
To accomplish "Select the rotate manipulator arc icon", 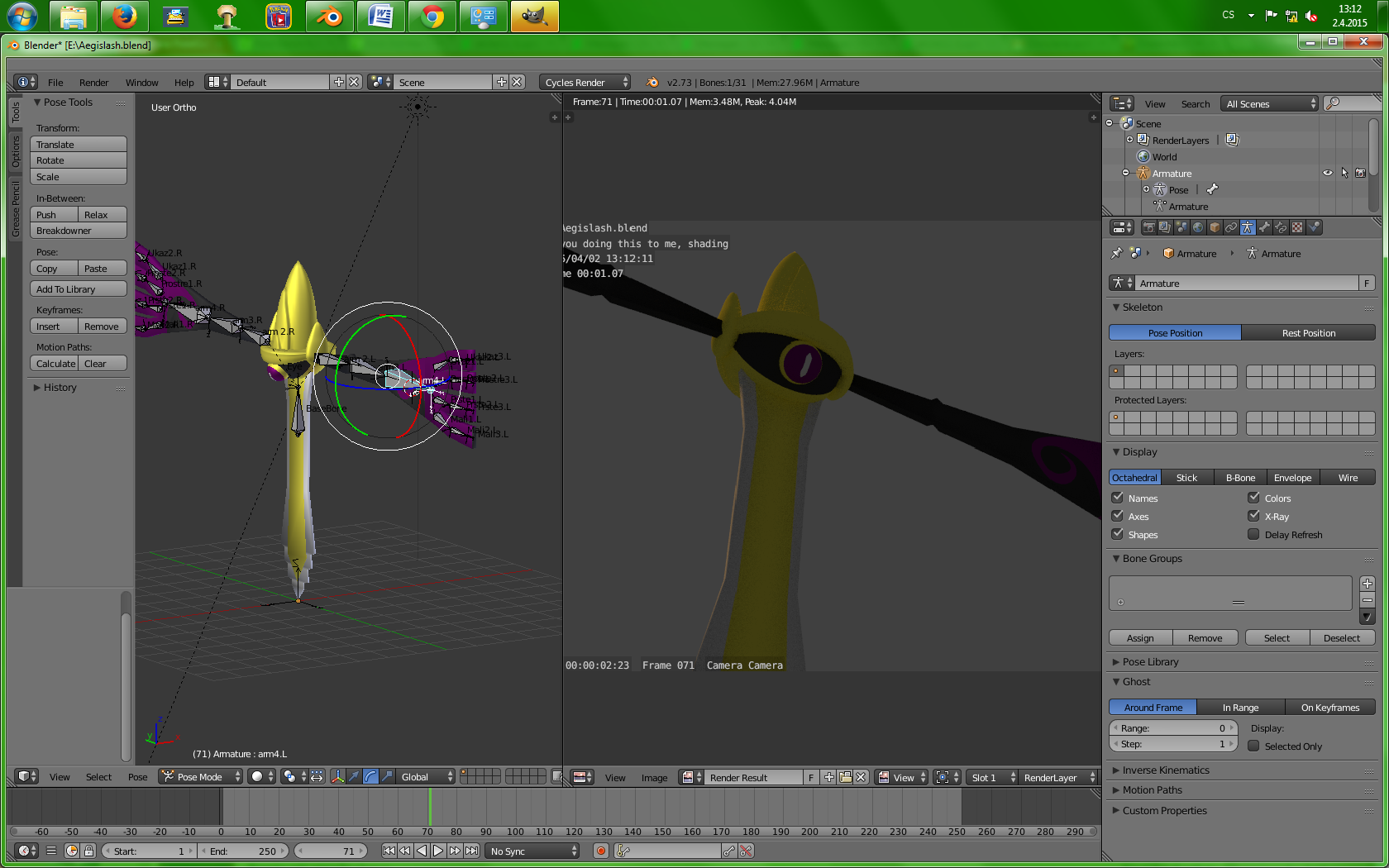I will click(370, 777).
